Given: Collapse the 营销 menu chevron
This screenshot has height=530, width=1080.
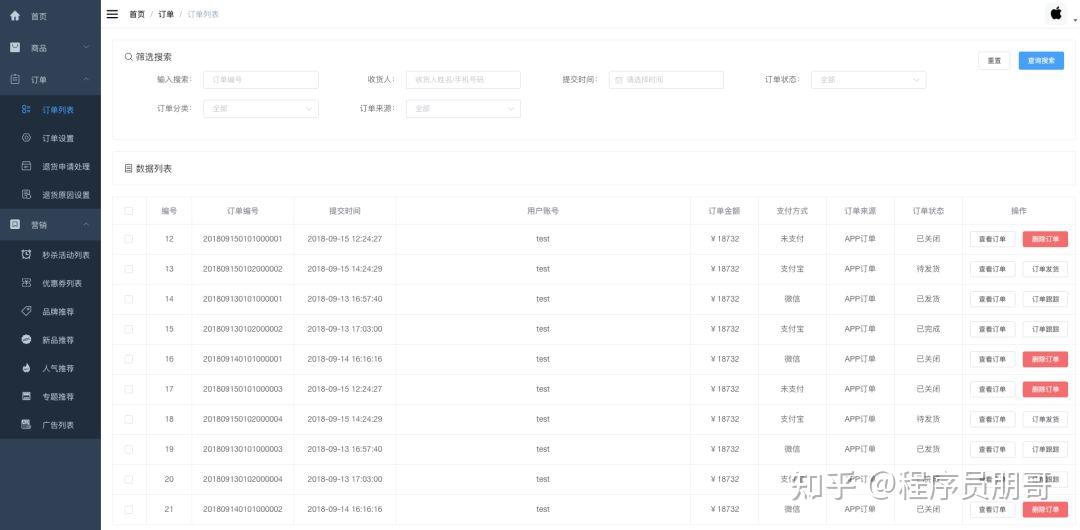Looking at the screenshot, I should (86, 225).
